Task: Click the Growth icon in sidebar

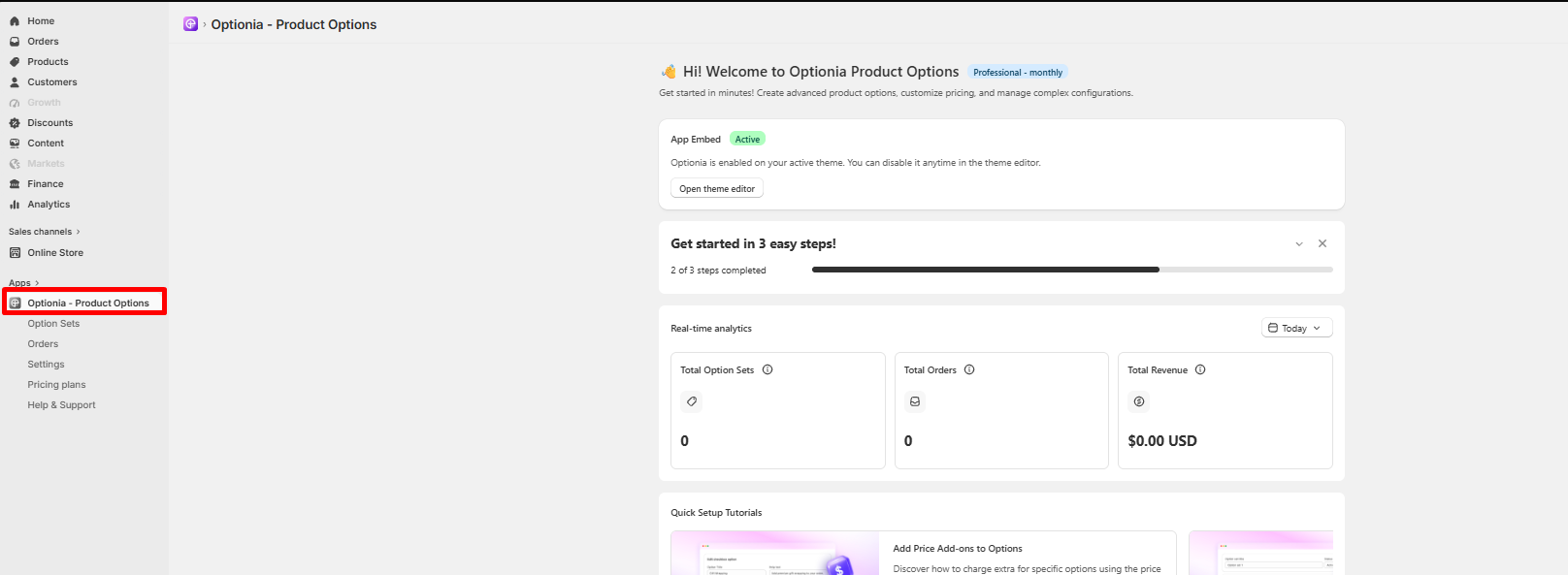Action: pyautogui.click(x=15, y=103)
